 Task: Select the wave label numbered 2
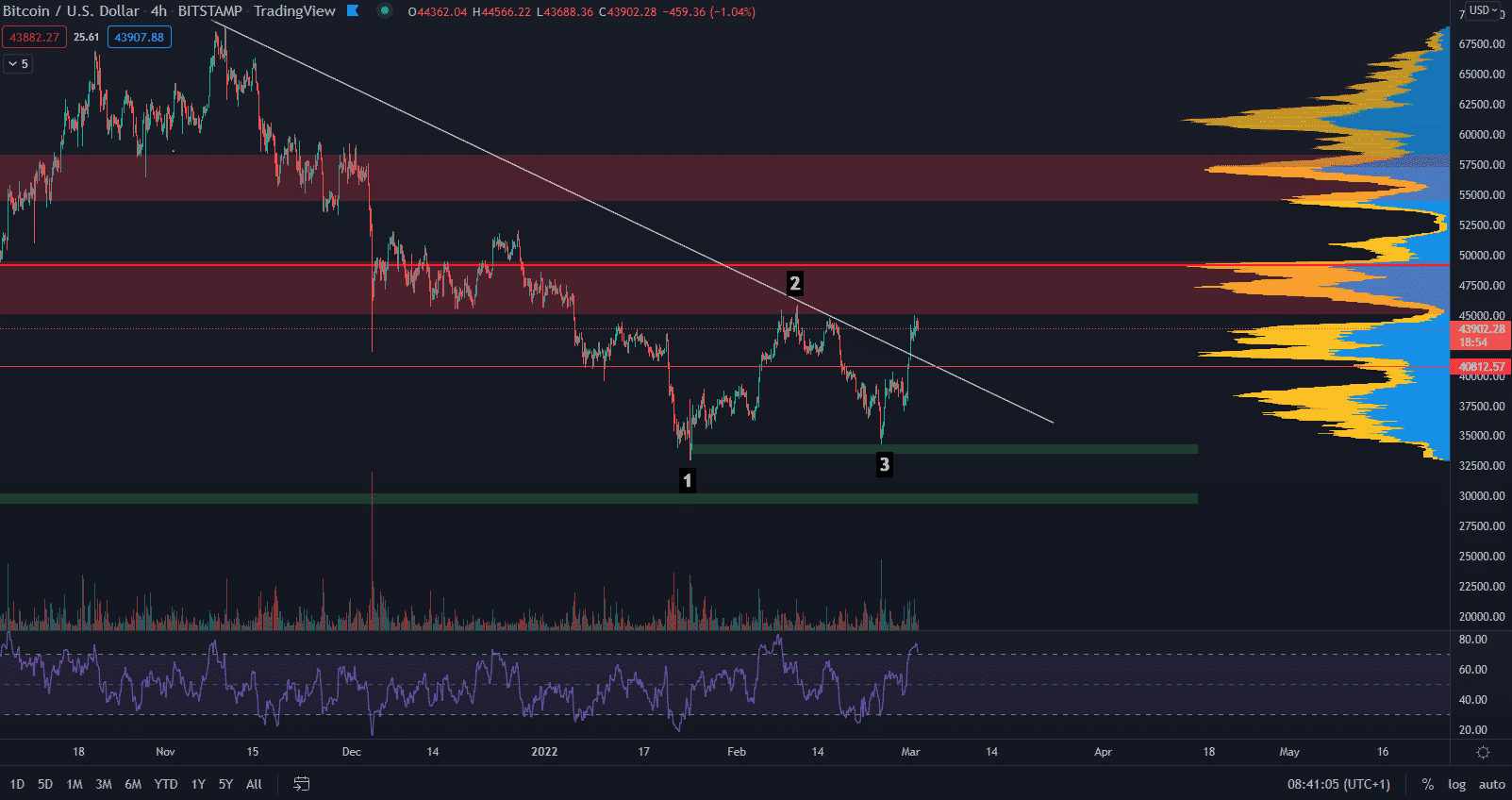click(x=794, y=283)
